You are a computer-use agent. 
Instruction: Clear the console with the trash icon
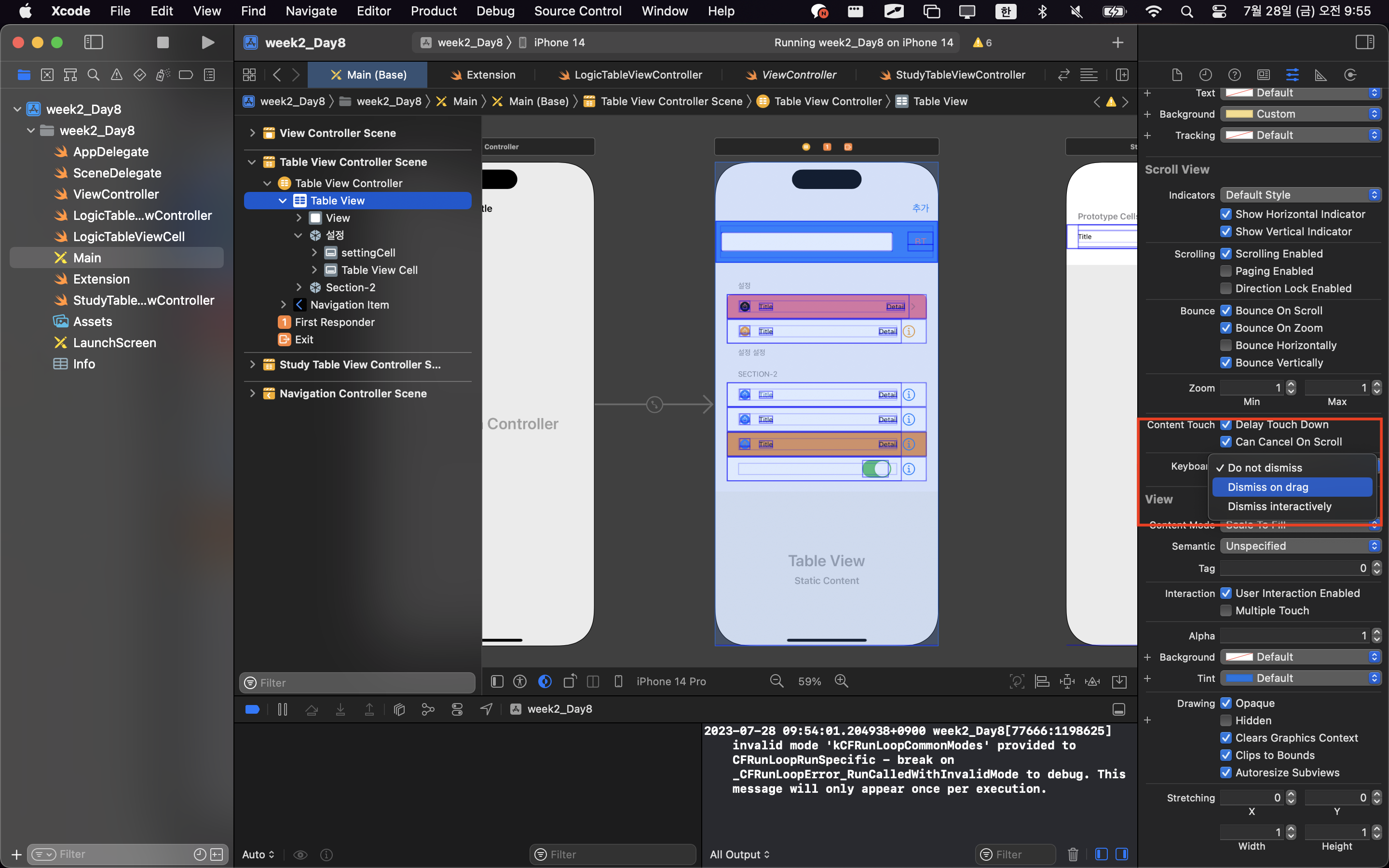tap(1073, 854)
